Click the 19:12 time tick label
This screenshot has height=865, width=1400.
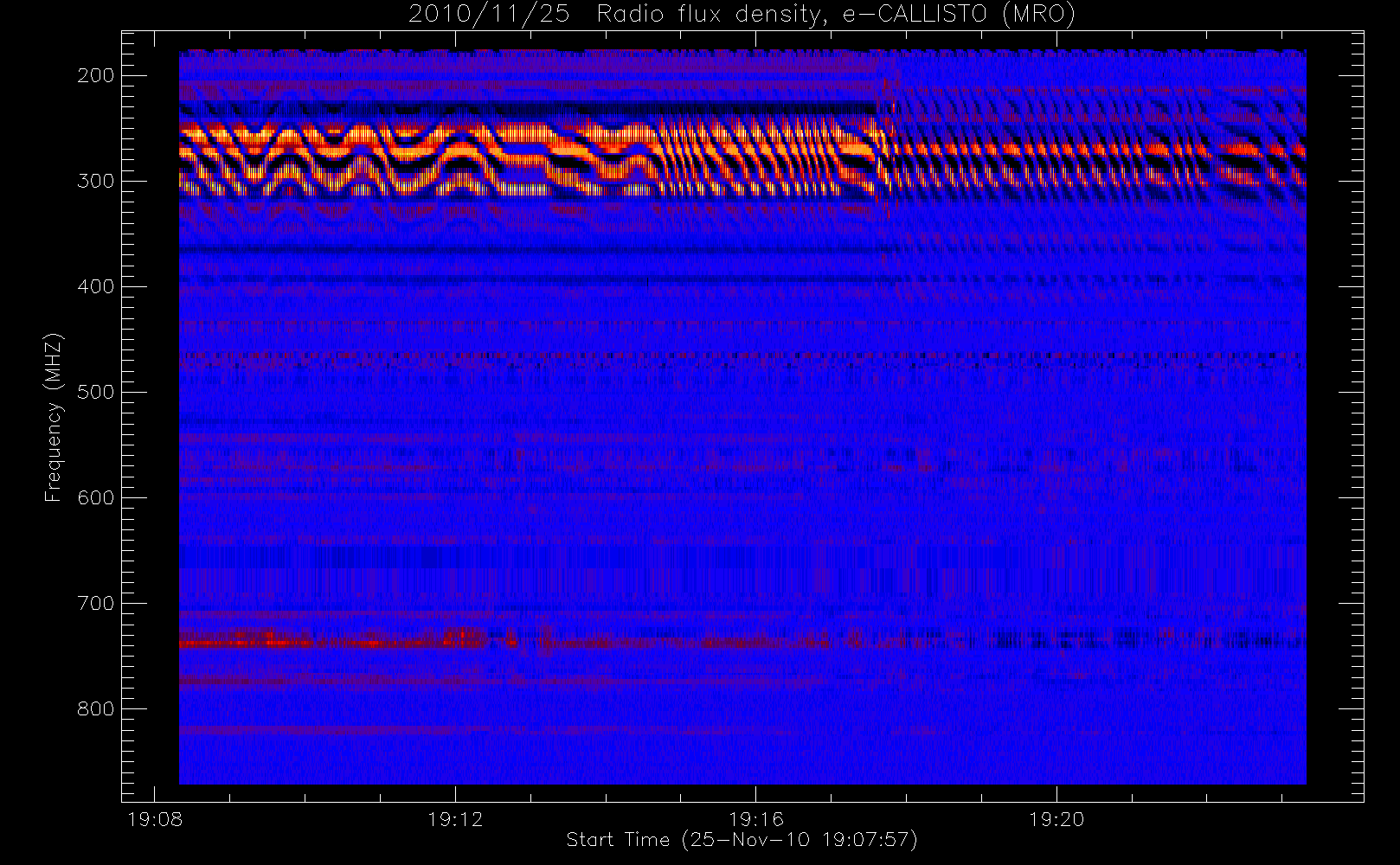pyautogui.click(x=455, y=819)
